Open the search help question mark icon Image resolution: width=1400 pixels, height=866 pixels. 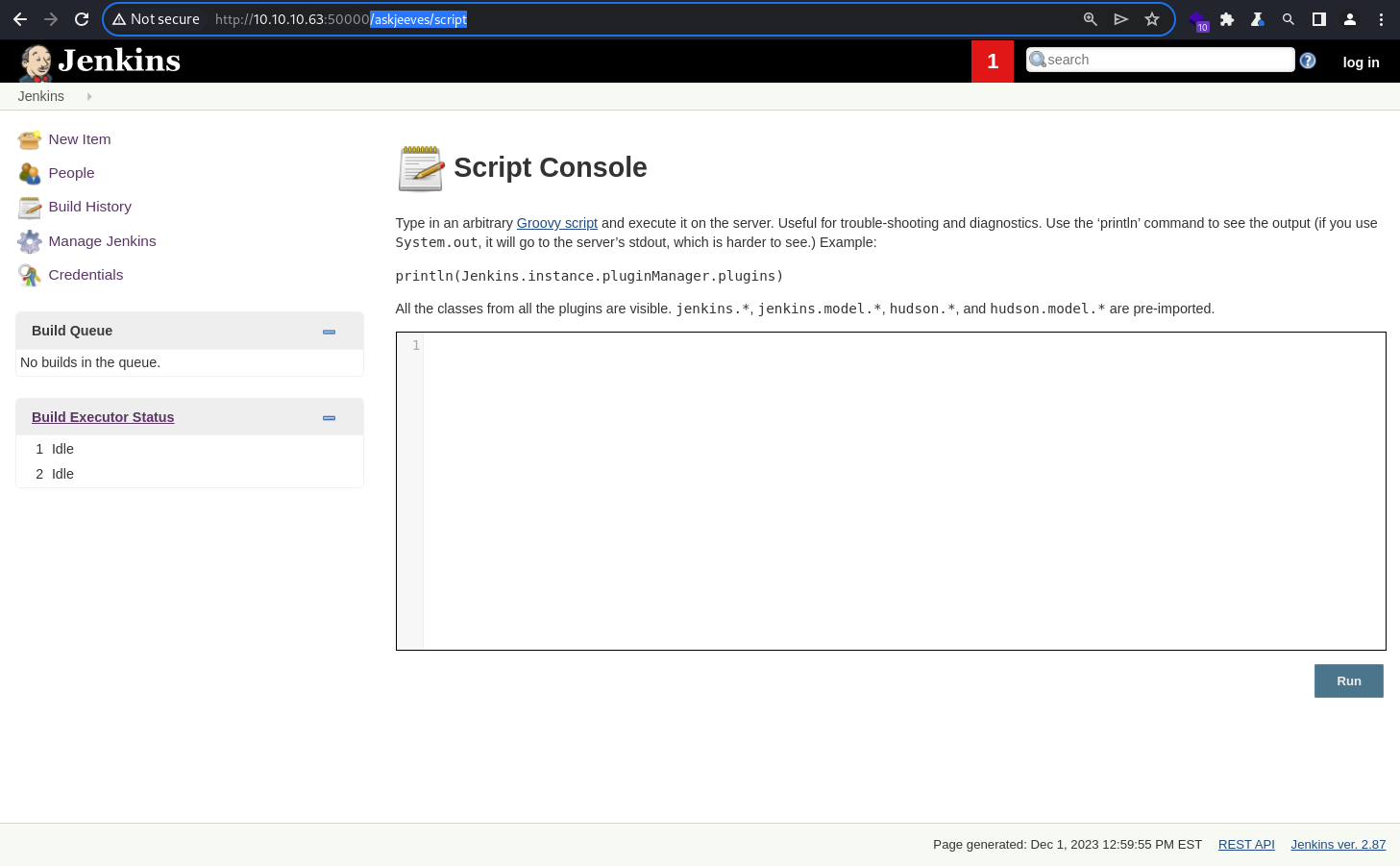(x=1308, y=61)
